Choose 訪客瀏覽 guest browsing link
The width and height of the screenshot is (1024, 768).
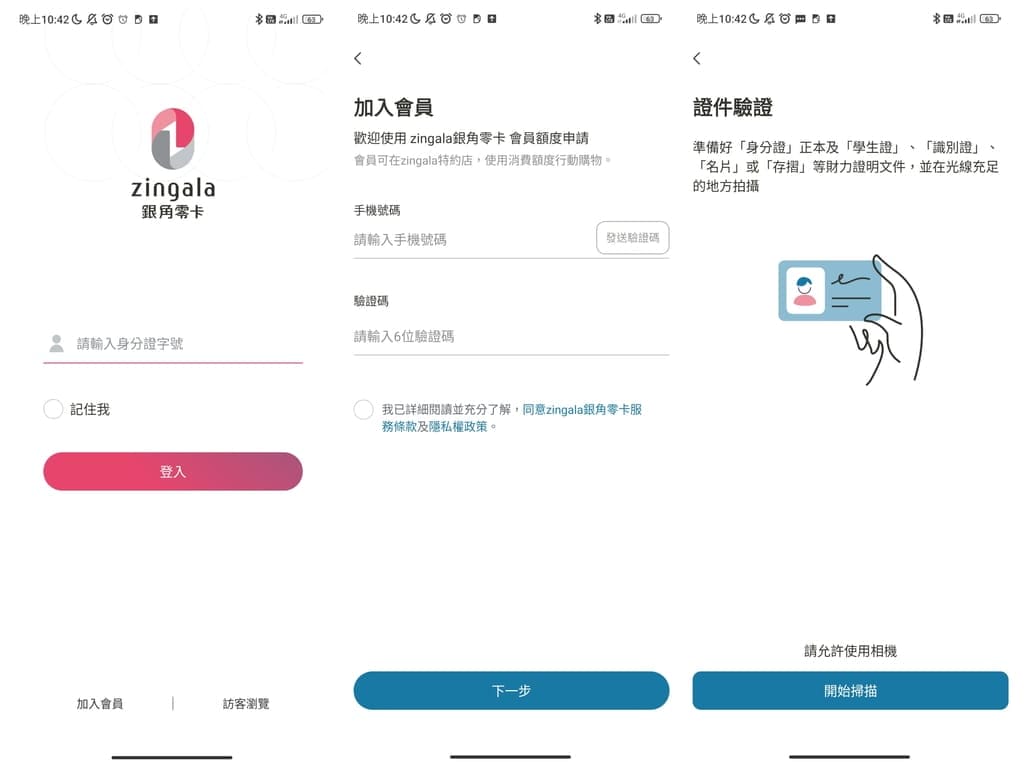tap(246, 703)
